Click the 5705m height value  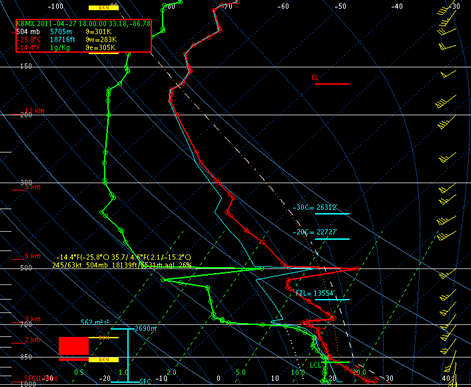click(61, 32)
